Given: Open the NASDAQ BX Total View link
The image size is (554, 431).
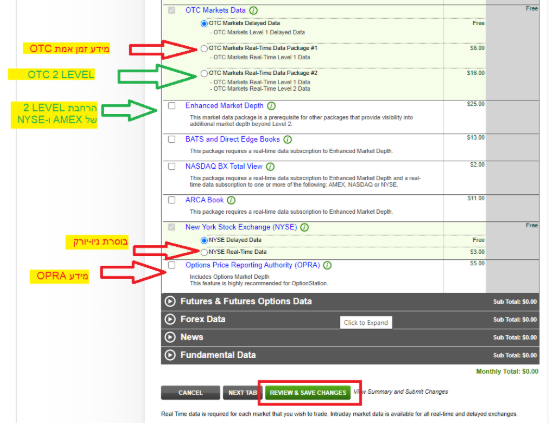Looking at the screenshot, I should [224, 166].
